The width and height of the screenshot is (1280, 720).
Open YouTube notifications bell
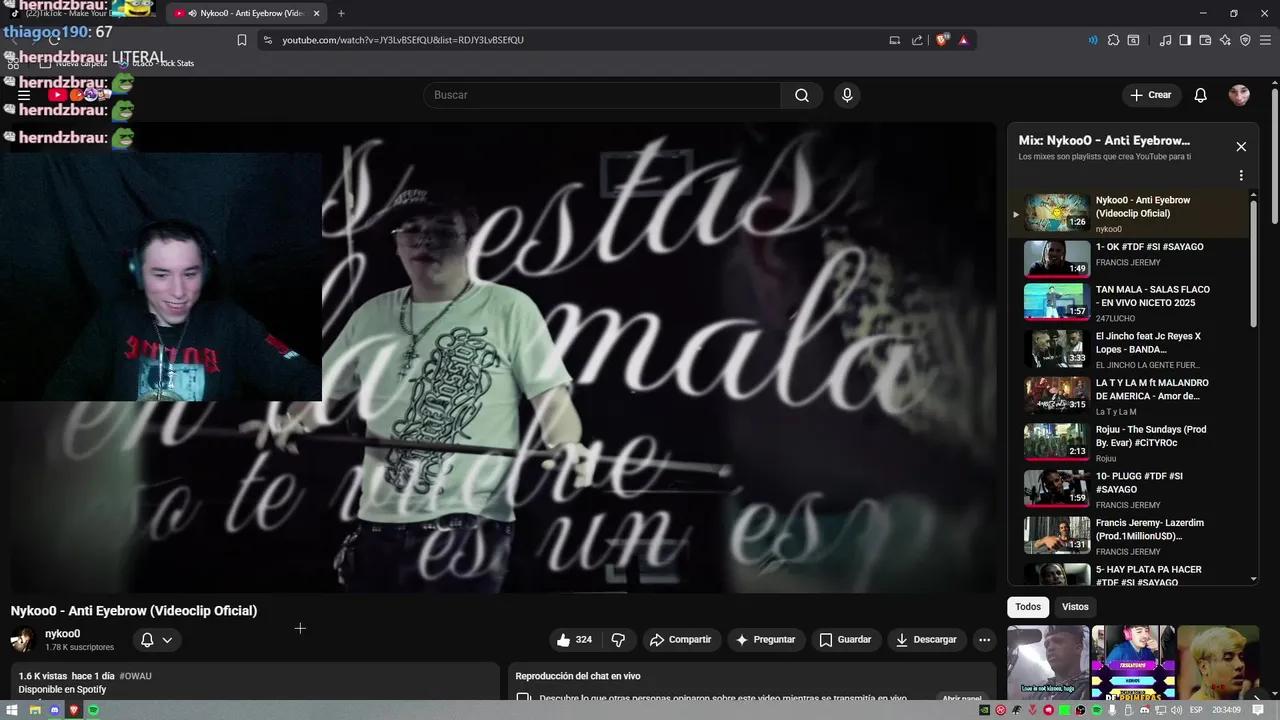pyautogui.click(x=1201, y=95)
